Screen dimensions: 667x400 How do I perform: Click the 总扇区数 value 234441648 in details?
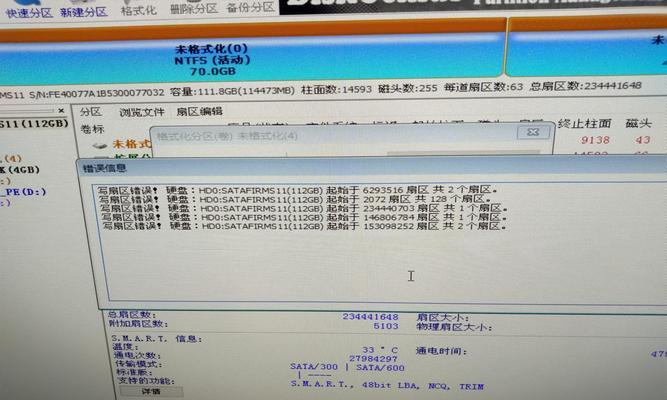pos(370,317)
